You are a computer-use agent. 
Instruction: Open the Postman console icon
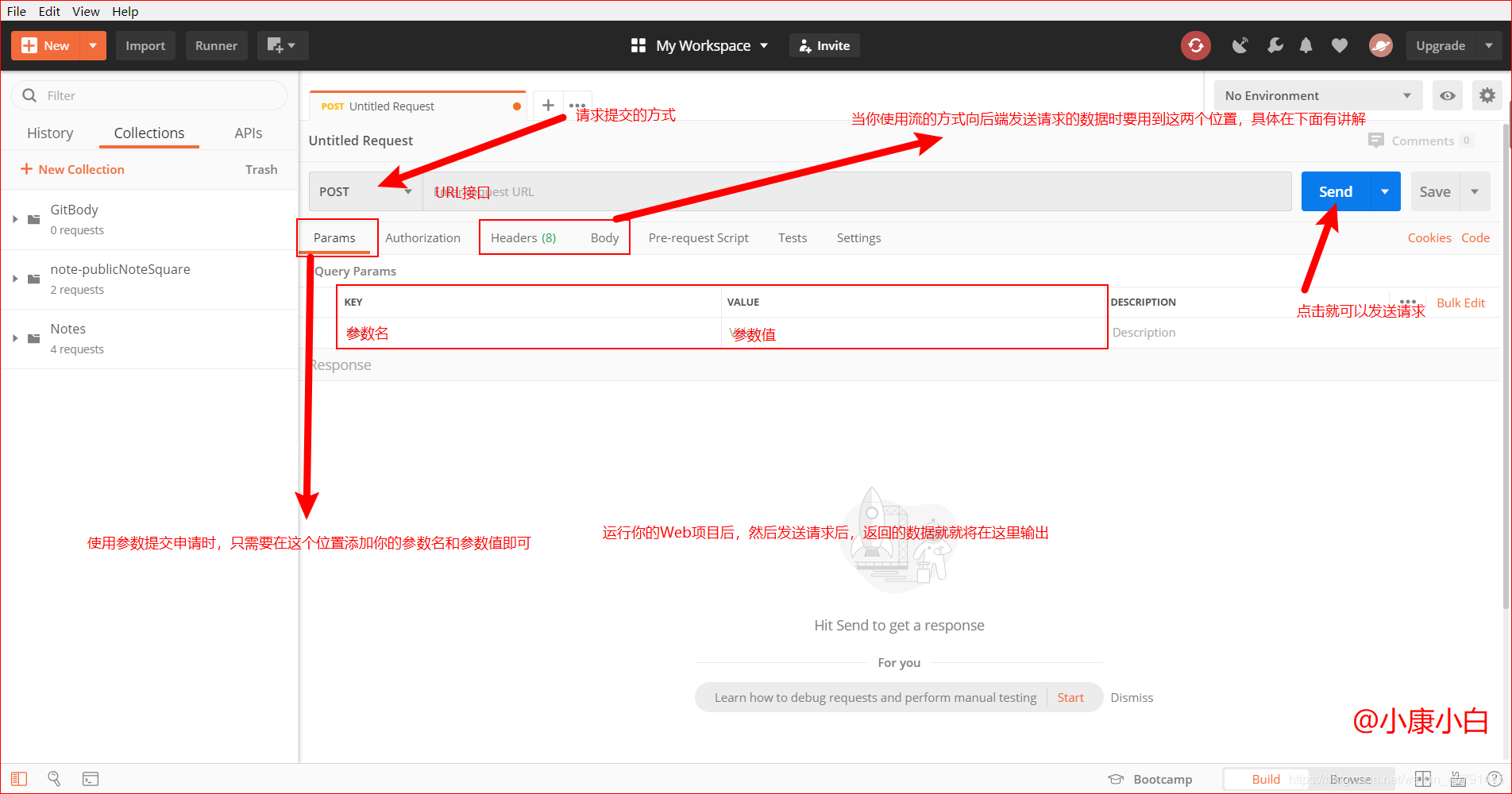pos(91,779)
